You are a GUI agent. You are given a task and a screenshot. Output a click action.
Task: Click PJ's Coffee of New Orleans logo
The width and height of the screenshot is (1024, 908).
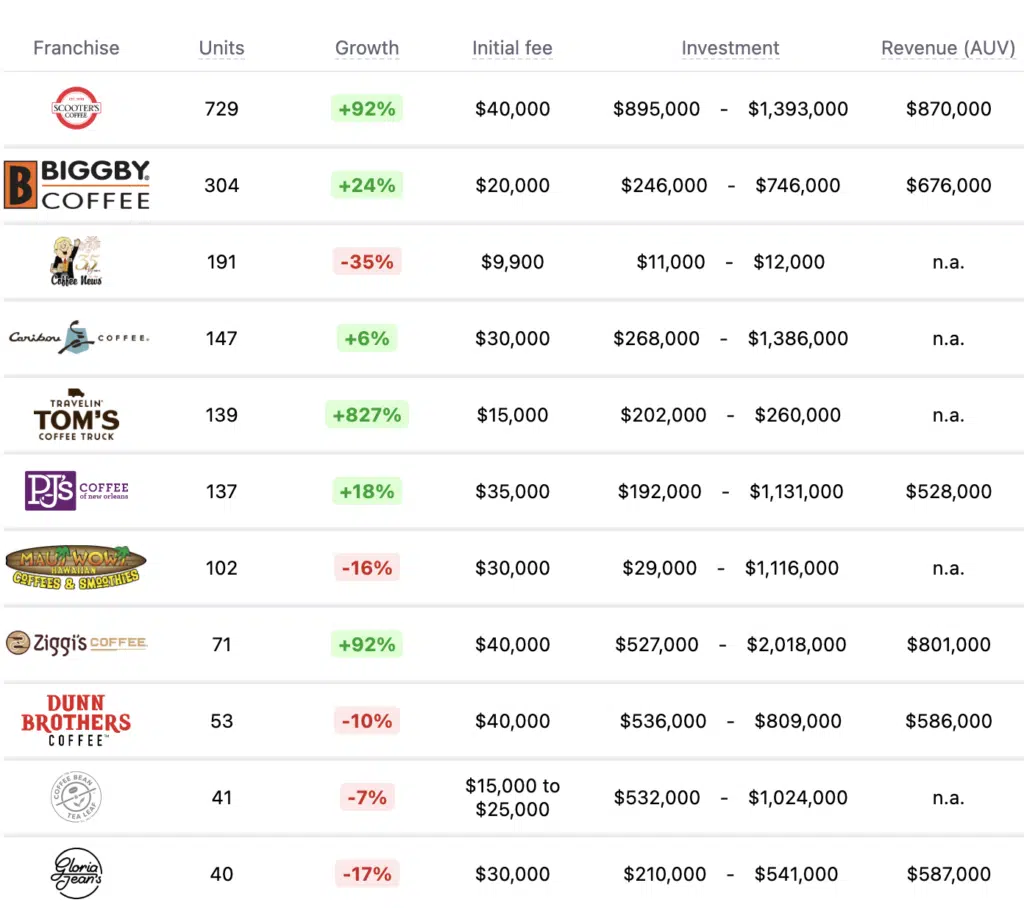tap(77, 491)
